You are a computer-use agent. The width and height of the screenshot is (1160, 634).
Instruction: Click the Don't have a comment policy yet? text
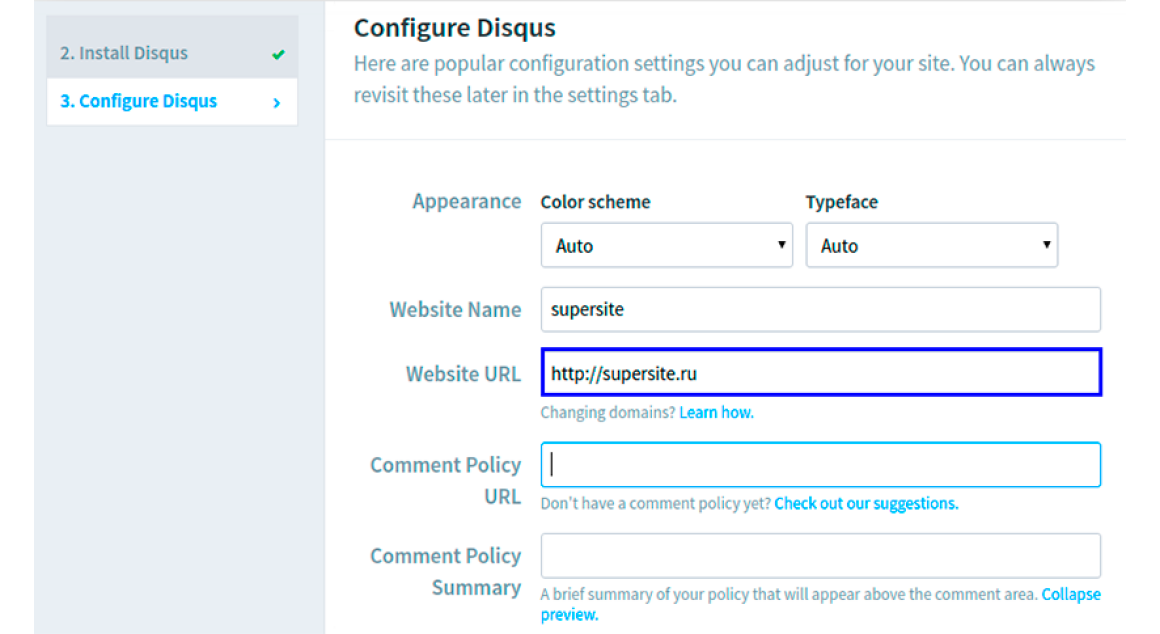coord(655,504)
